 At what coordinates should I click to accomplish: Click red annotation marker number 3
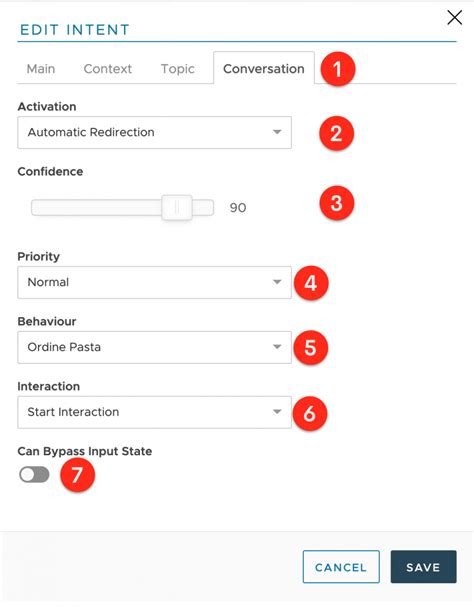tap(337, 203)
